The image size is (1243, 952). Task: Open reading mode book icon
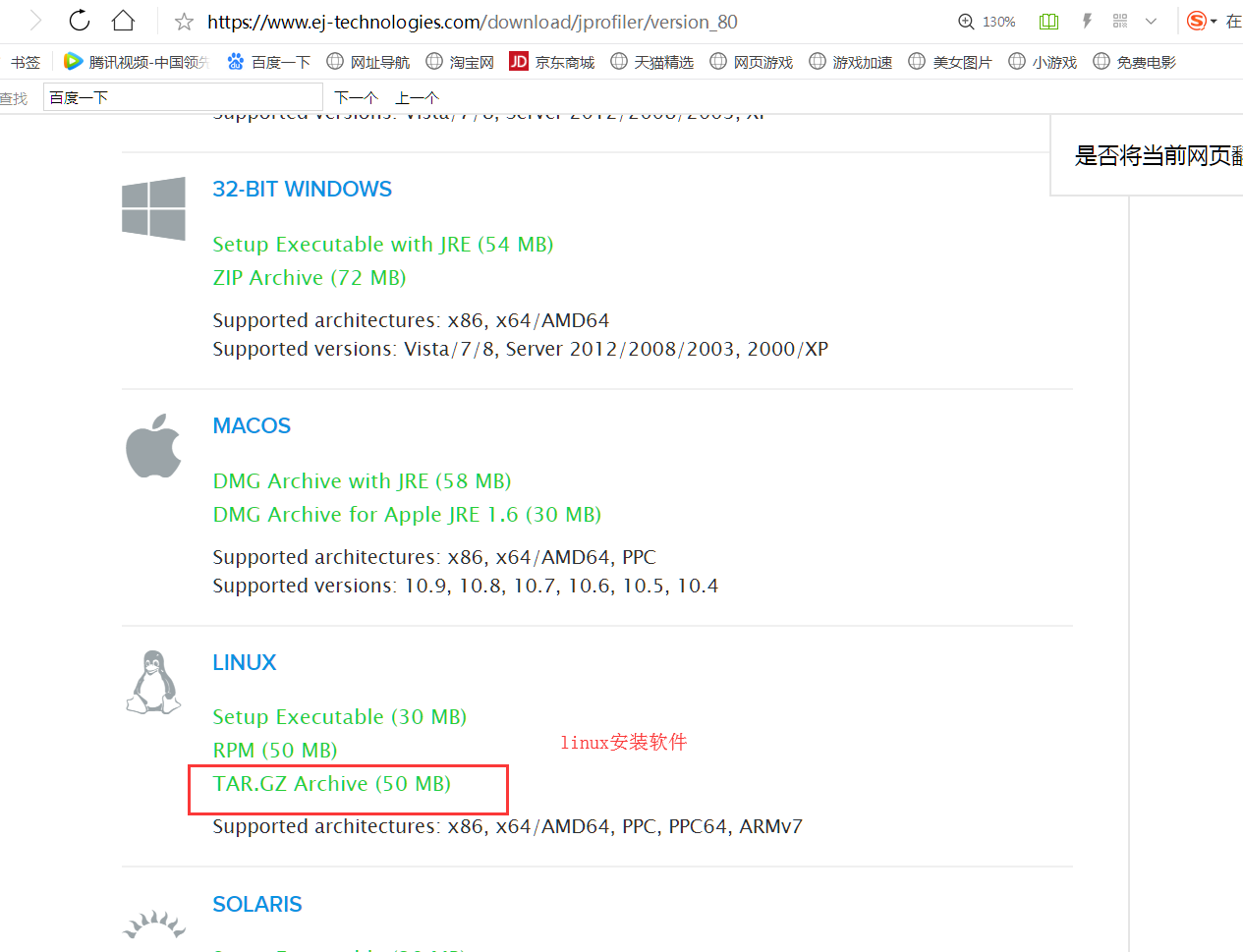click(x=1048, y=22)
